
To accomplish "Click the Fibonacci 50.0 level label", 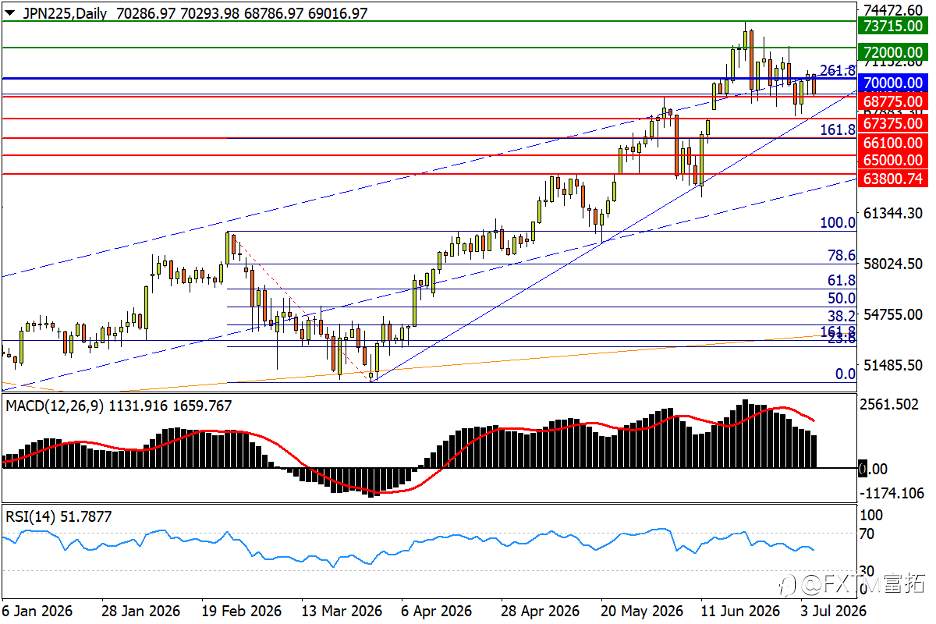I will 841,298.
